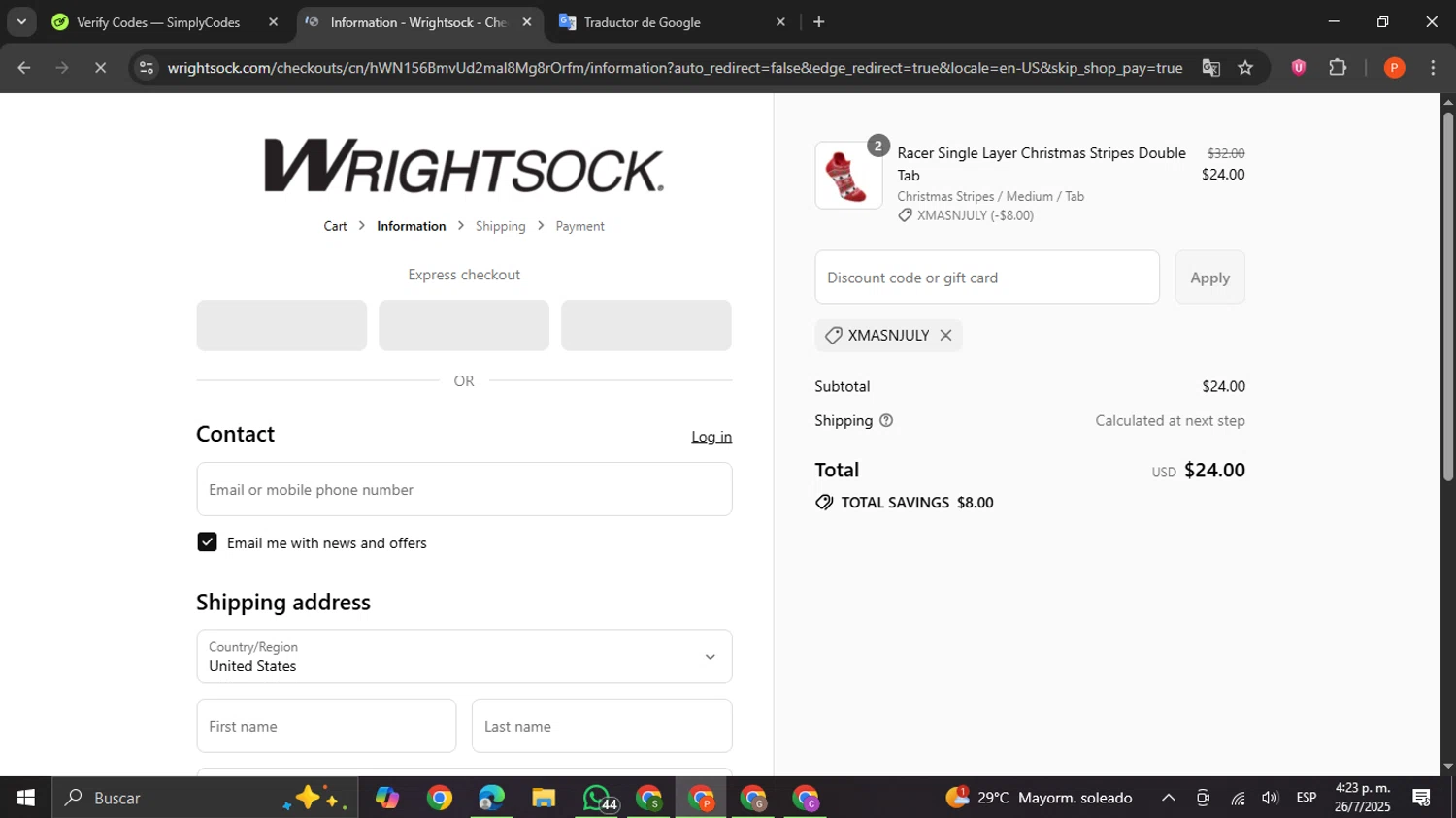The height and width of the screenshot is (818, 1456).
Task: Open the Copilot taskbar icon
Action: 387,798
